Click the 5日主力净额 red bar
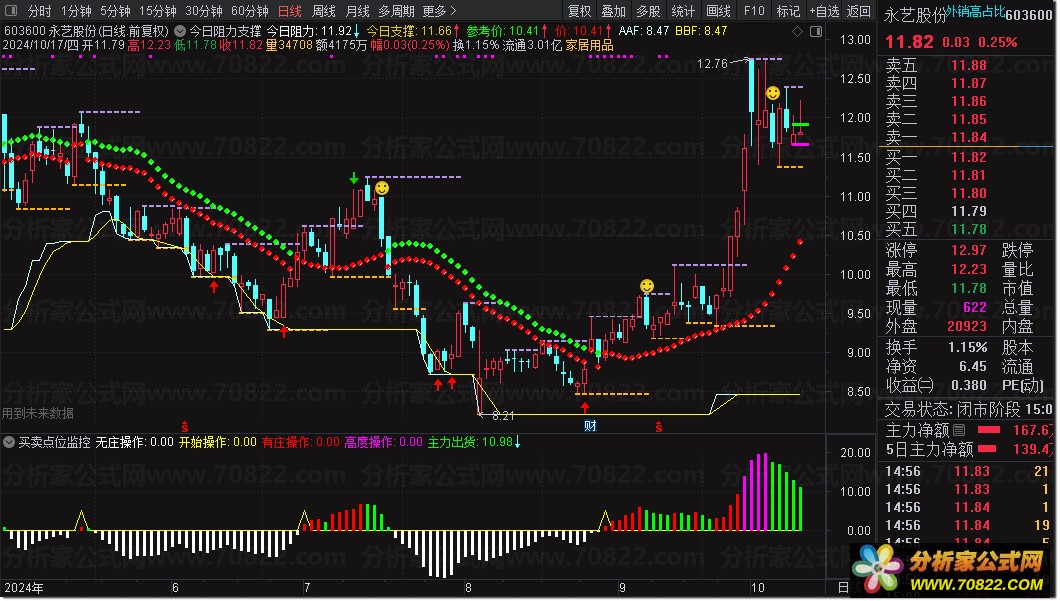1060x601 pixels. tap(988, 448)
